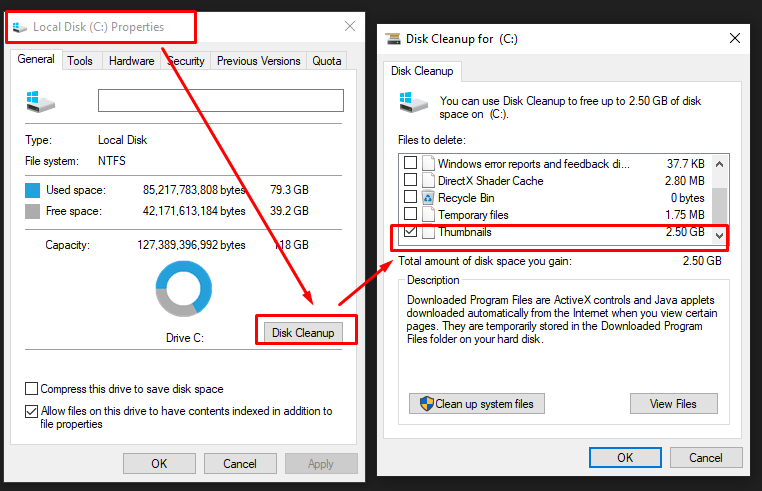Disable Allow files to have contents indexed
This screenshot has width=762, height=491.
coord(32,411)
